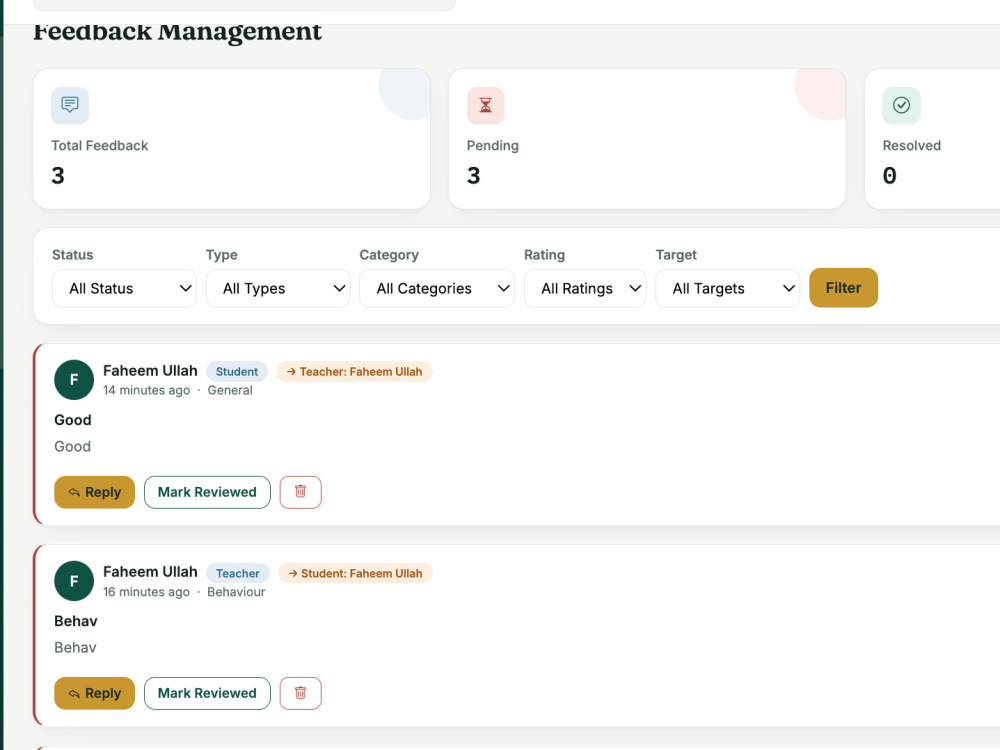Click the '14 minutes ago' timestamp
Viewport: 1000px width, 750px height.
[x=147, y=390]
